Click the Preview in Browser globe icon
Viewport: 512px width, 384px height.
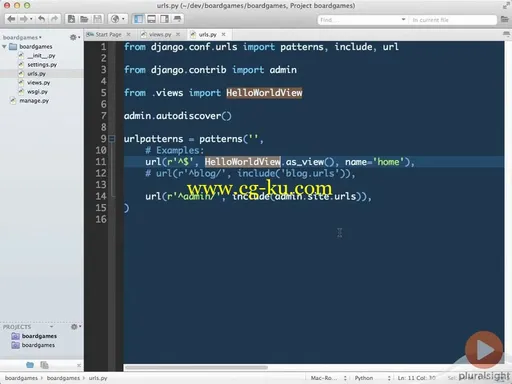[115, 19]
